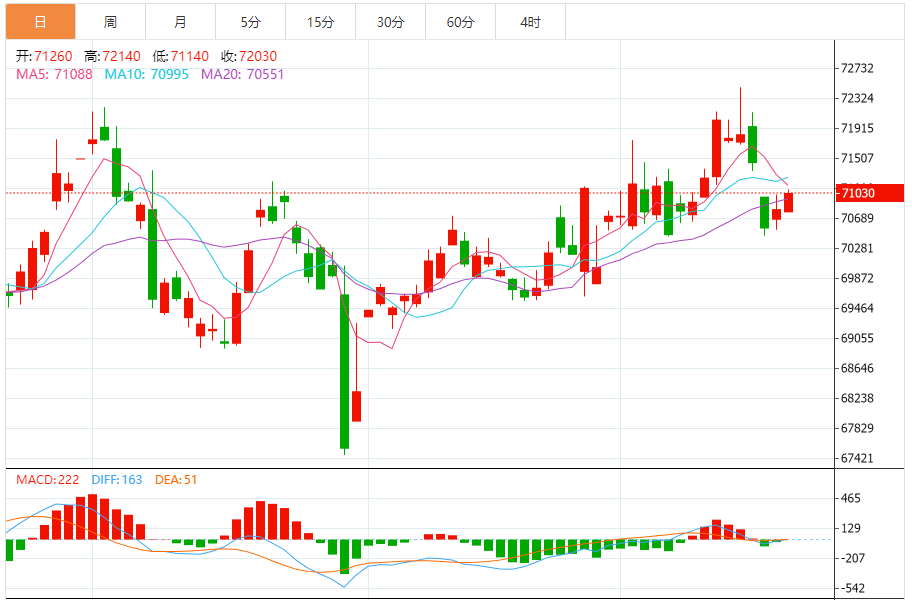This screenshot has height=600, width=912.
Task: Click the 69055 price axis label
Action: 857,338
